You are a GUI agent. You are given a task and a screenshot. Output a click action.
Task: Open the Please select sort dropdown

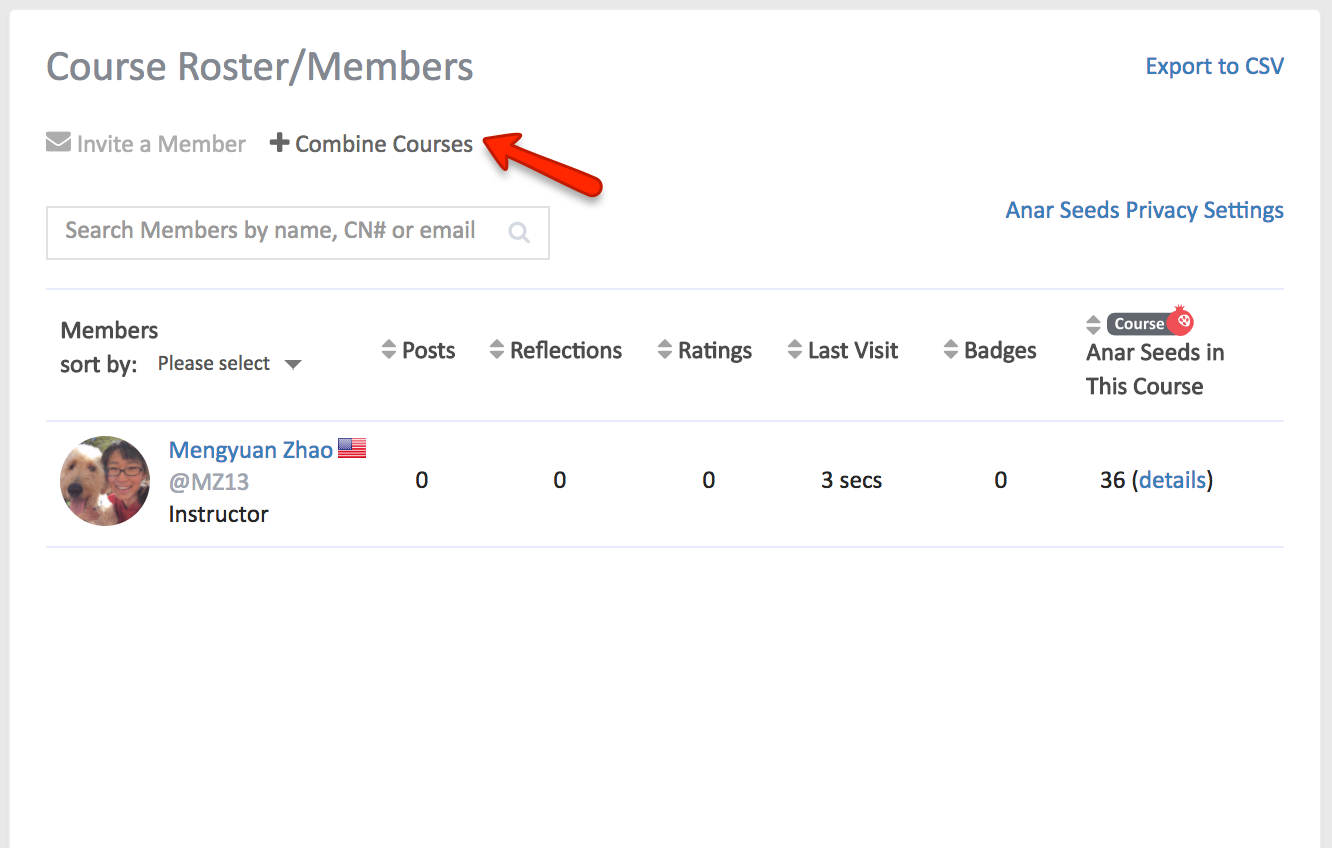point(214,363)
